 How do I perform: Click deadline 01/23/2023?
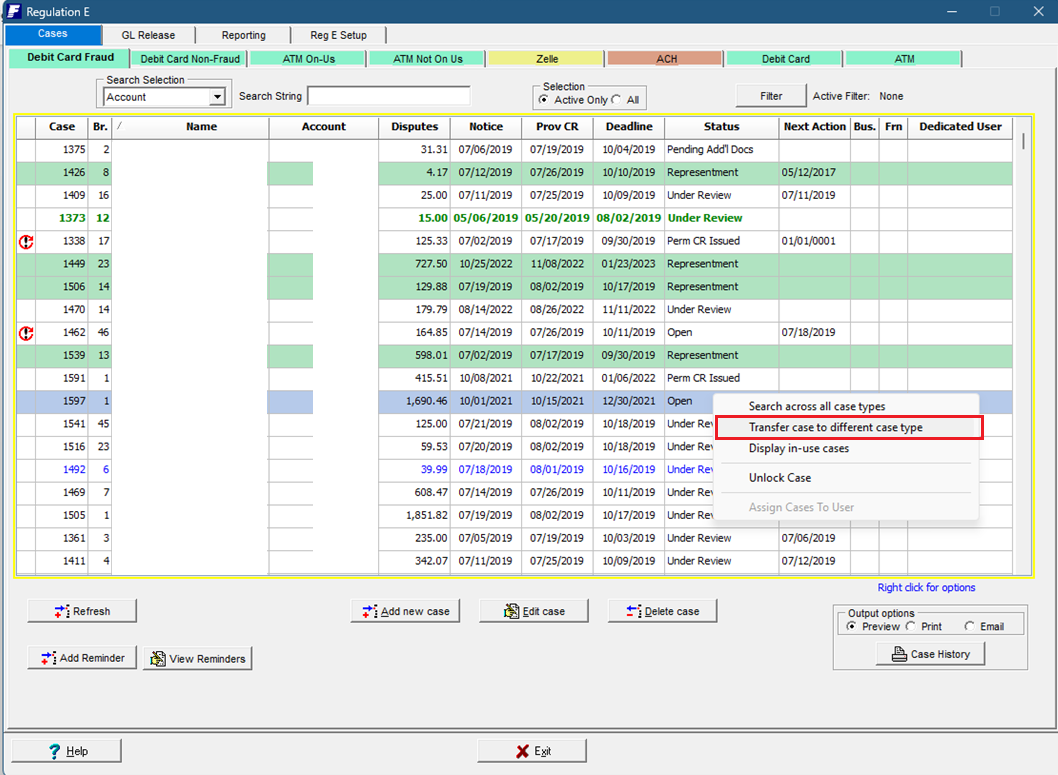(x=628, y=264)
